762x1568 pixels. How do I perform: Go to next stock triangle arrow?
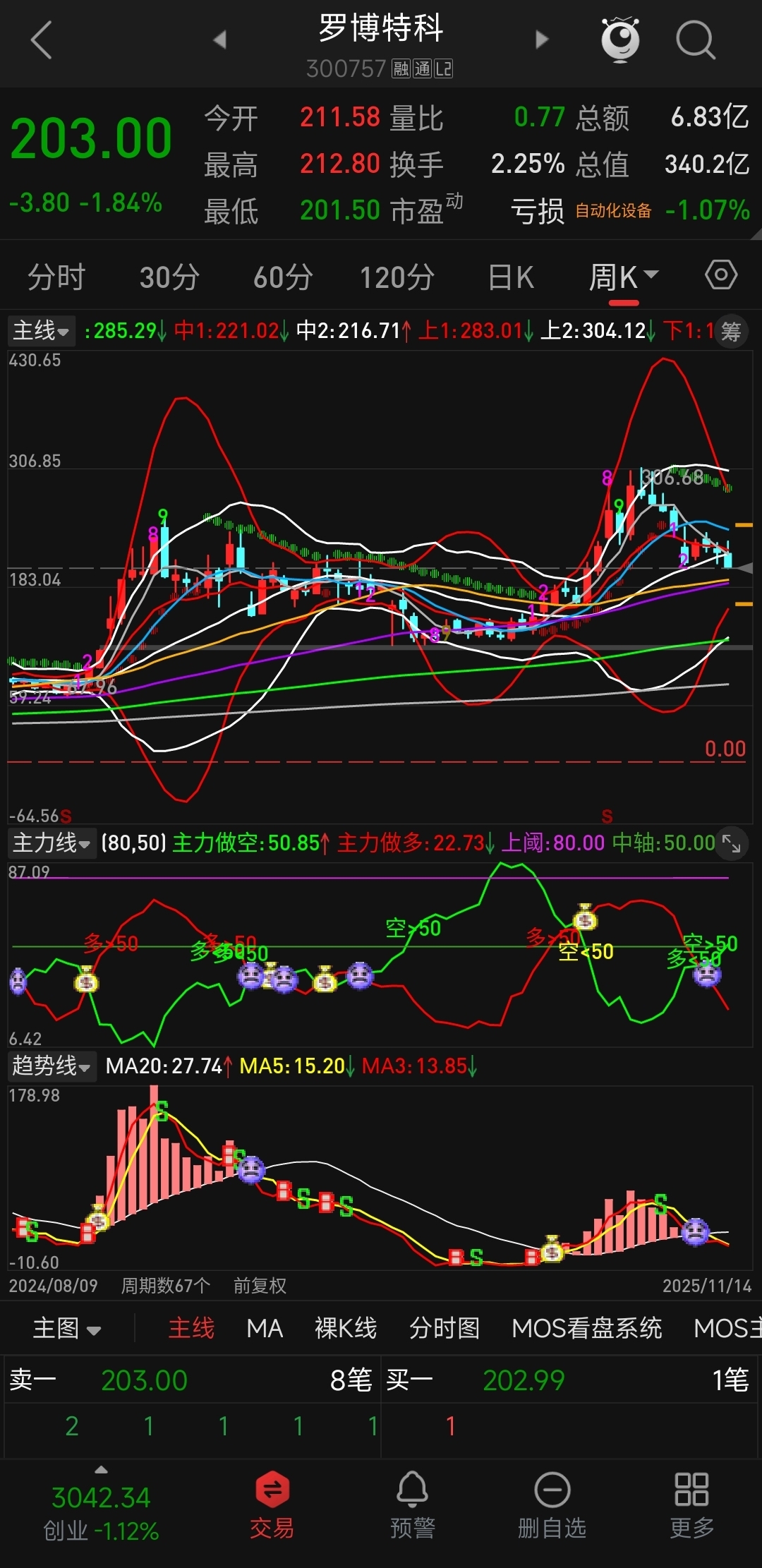541,40
